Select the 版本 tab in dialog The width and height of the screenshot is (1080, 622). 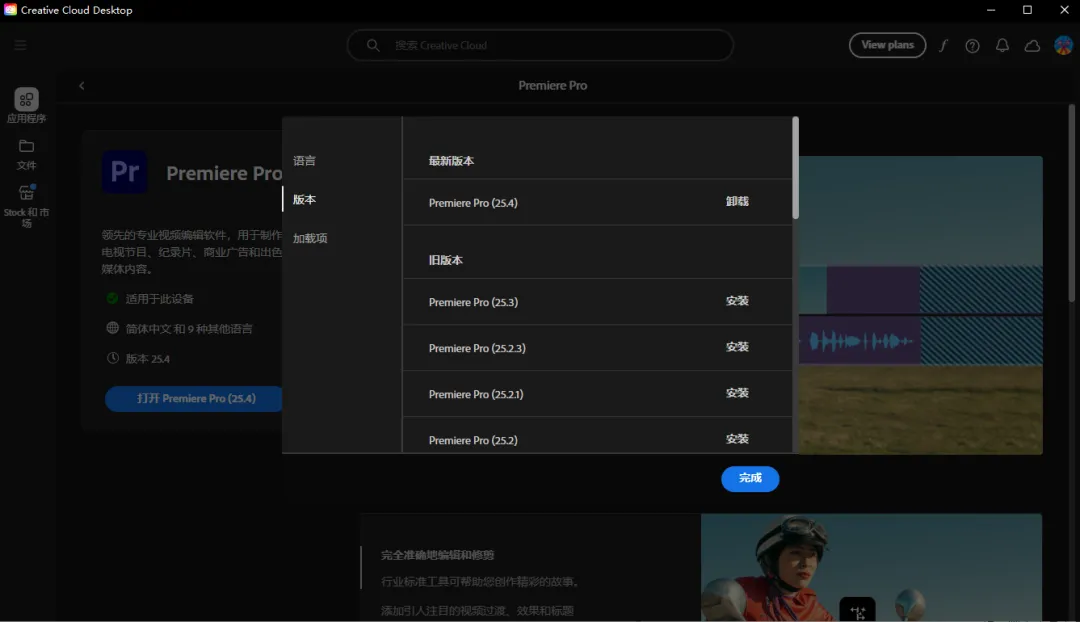304,199
